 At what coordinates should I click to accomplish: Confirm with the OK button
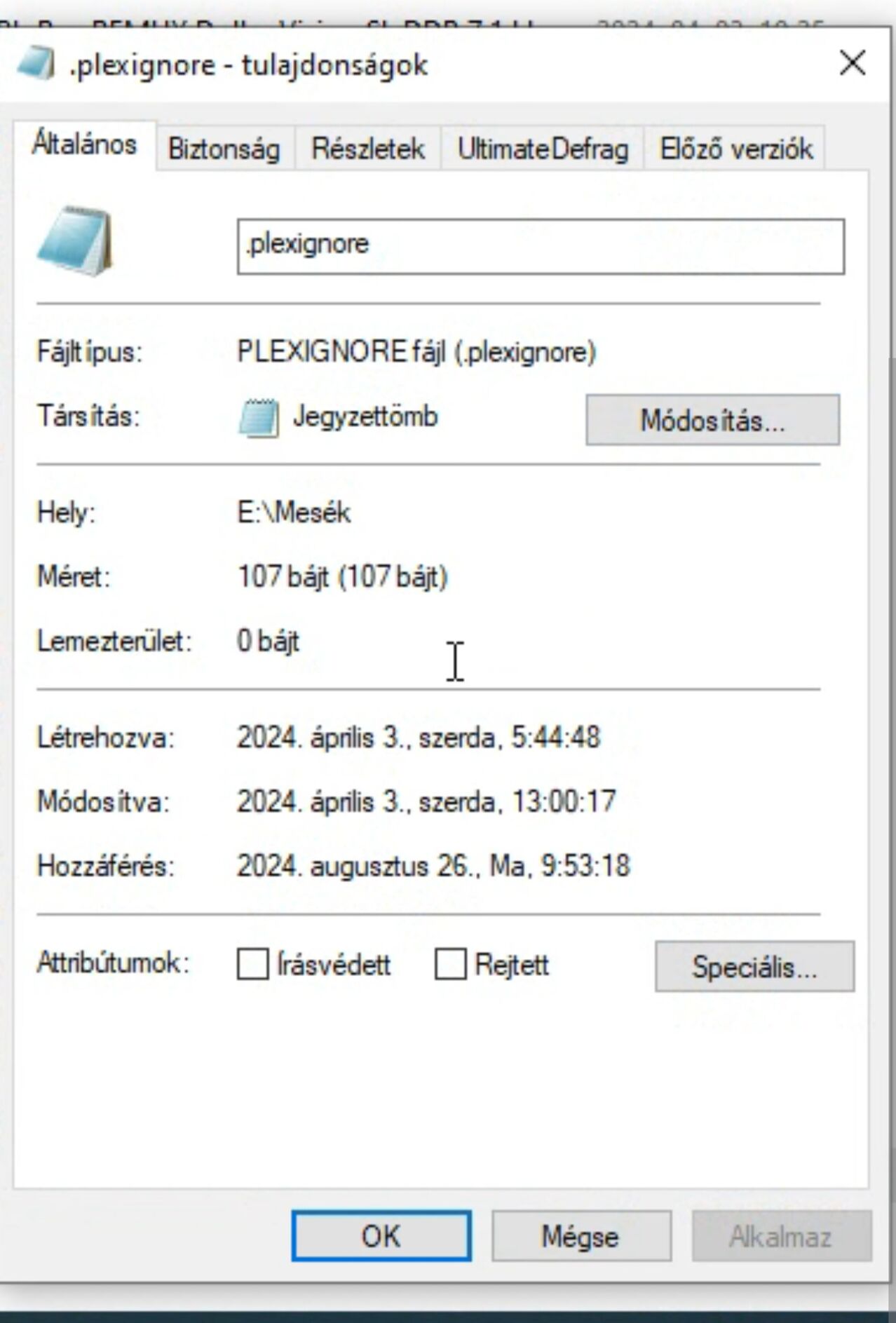click(x=381, y=1236)
